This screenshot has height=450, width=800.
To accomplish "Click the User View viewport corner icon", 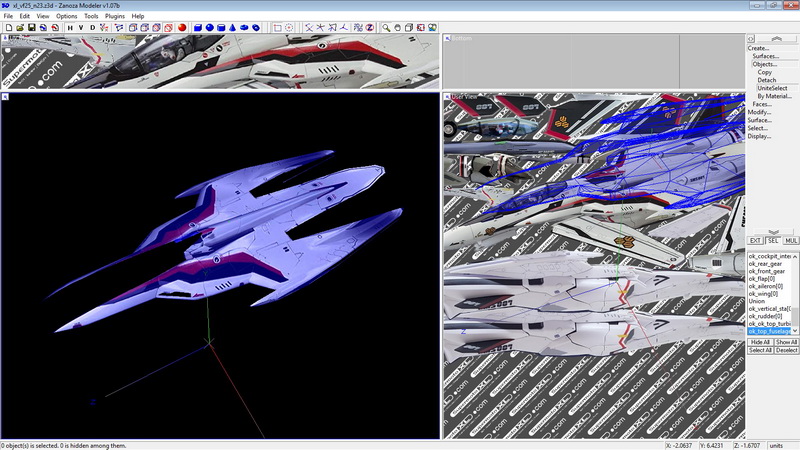I will tap(447, 96).
